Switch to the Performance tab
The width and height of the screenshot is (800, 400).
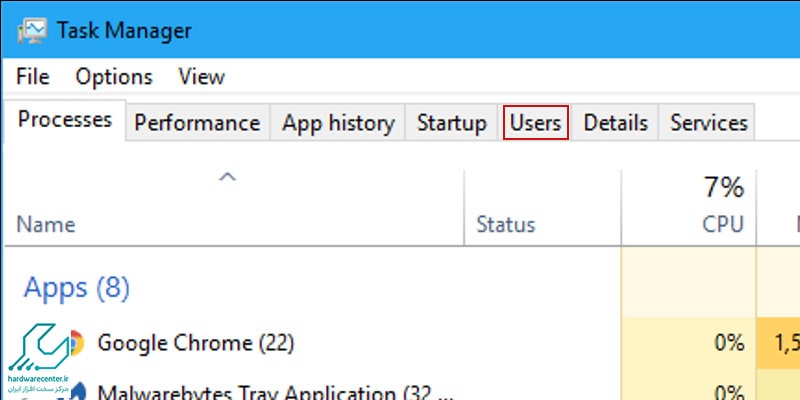pos(197,122)
